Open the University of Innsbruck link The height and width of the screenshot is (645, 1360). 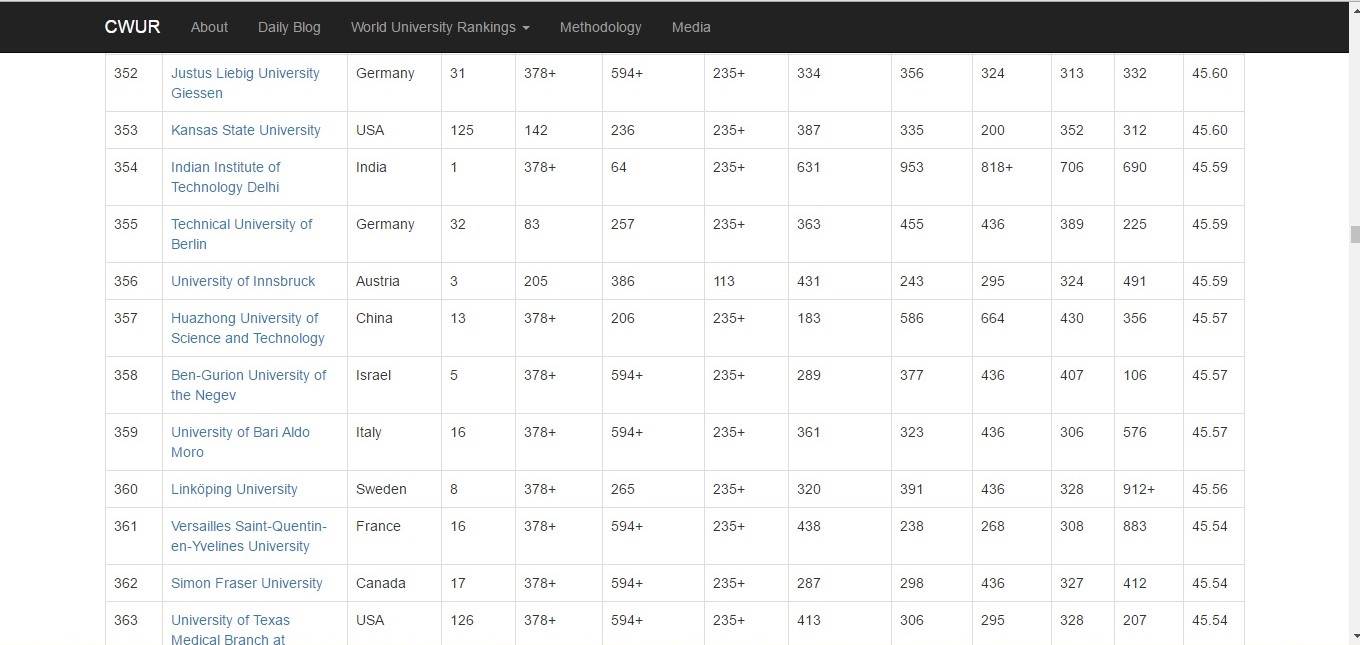coord(243,281)
